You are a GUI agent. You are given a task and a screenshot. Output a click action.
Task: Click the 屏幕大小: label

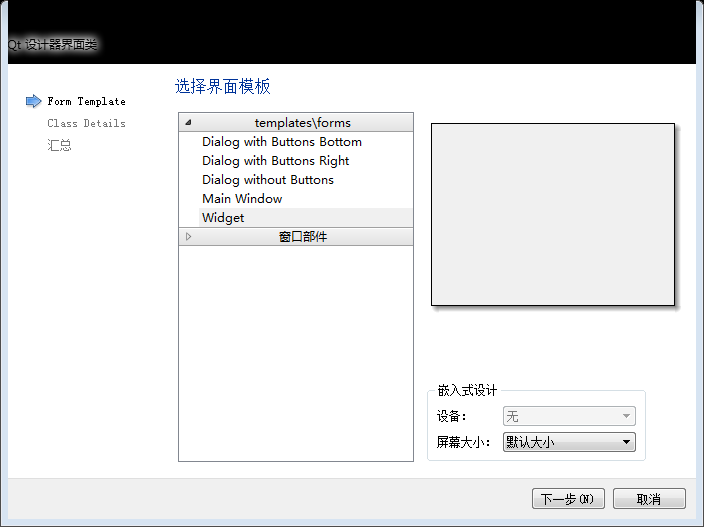(x=463, y=442)
